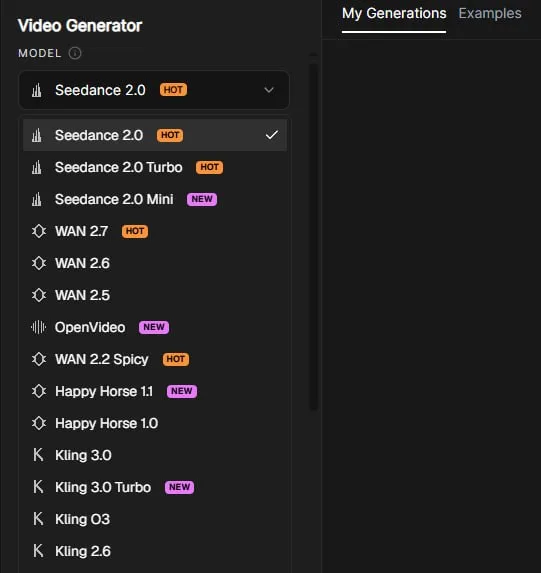This screenshot has height=573, width=541.
Task: Click the checkmark on selected Seedance 2.0 row
Action: [x=272, y=135]
